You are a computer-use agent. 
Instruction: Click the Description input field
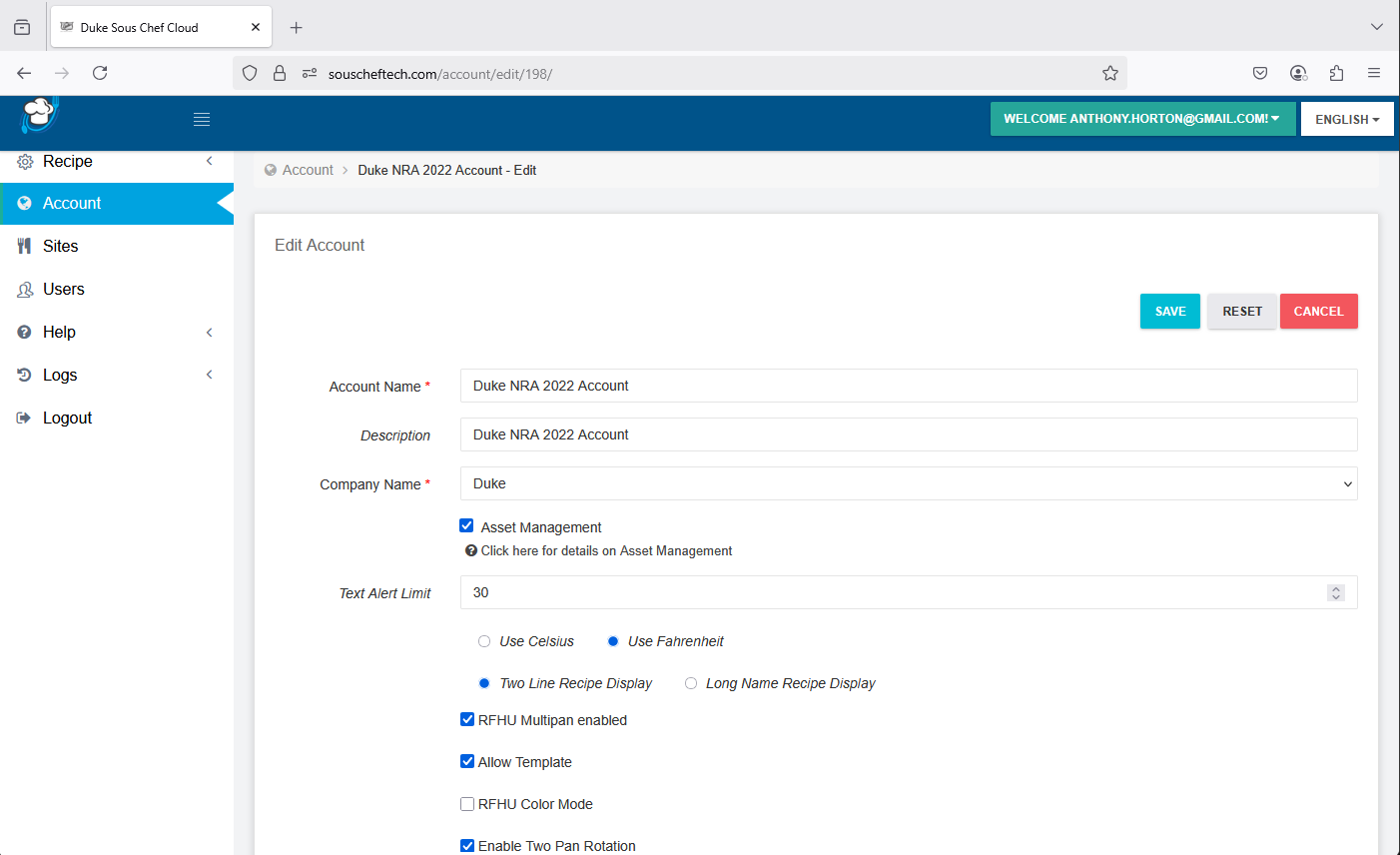909,434
